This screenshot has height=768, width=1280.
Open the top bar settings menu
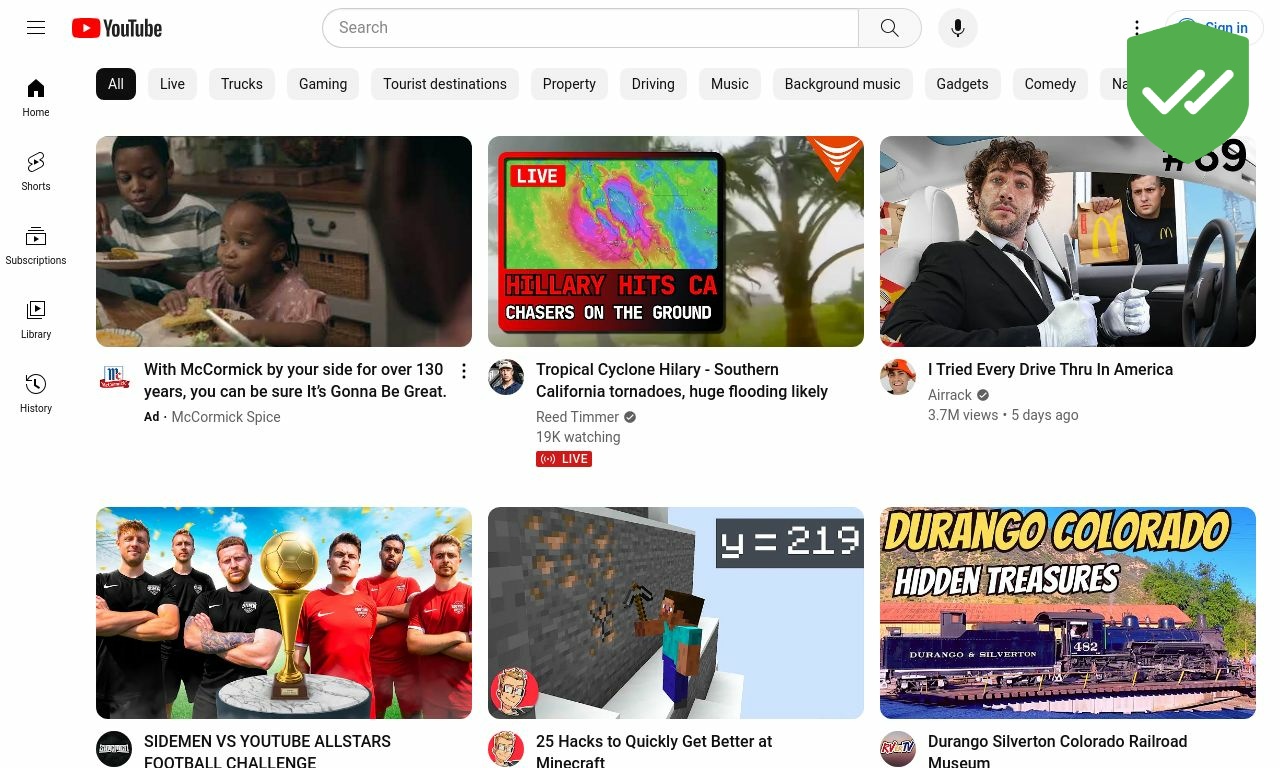(x=1137, y=28)
